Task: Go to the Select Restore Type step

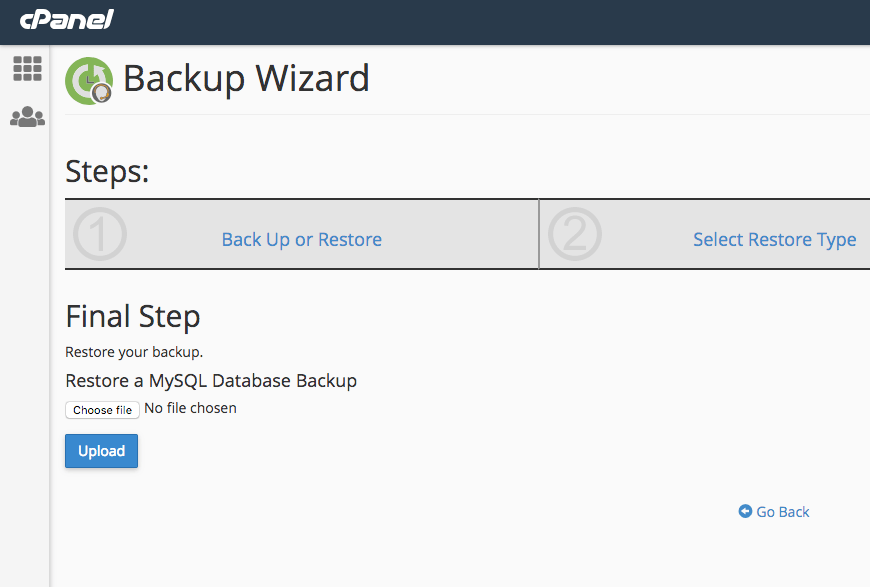Action: click(775, 240)
